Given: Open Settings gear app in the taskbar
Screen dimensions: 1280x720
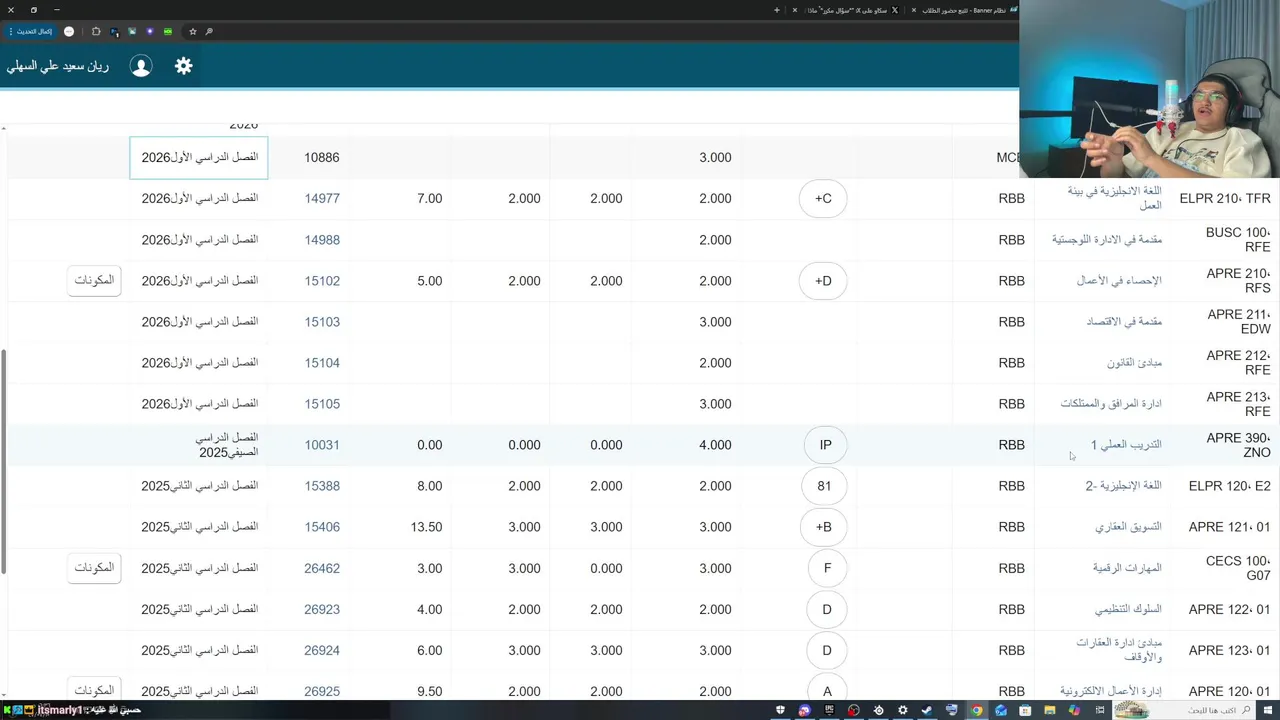Looking at the screenshot, I should tap(902, 710).
